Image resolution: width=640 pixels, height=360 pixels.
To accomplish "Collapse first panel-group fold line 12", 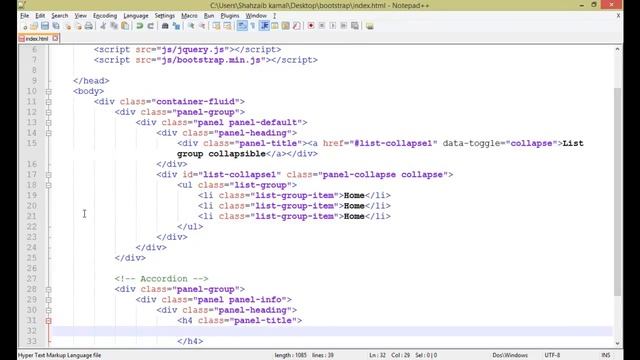I will coord(49,112).
